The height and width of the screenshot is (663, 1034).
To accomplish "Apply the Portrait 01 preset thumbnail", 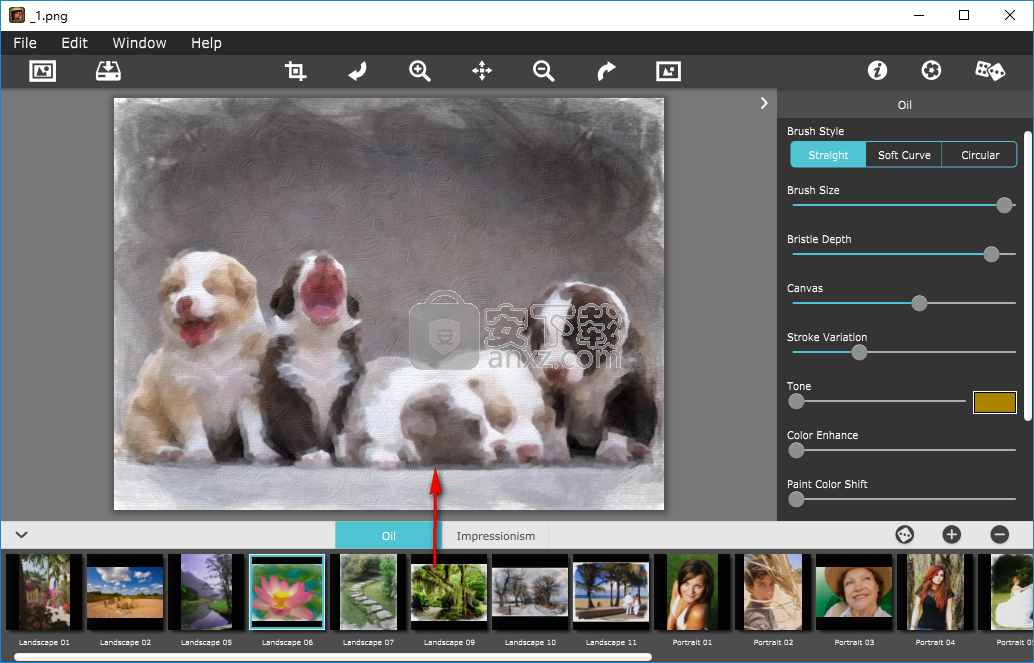I will coord(692,592).
